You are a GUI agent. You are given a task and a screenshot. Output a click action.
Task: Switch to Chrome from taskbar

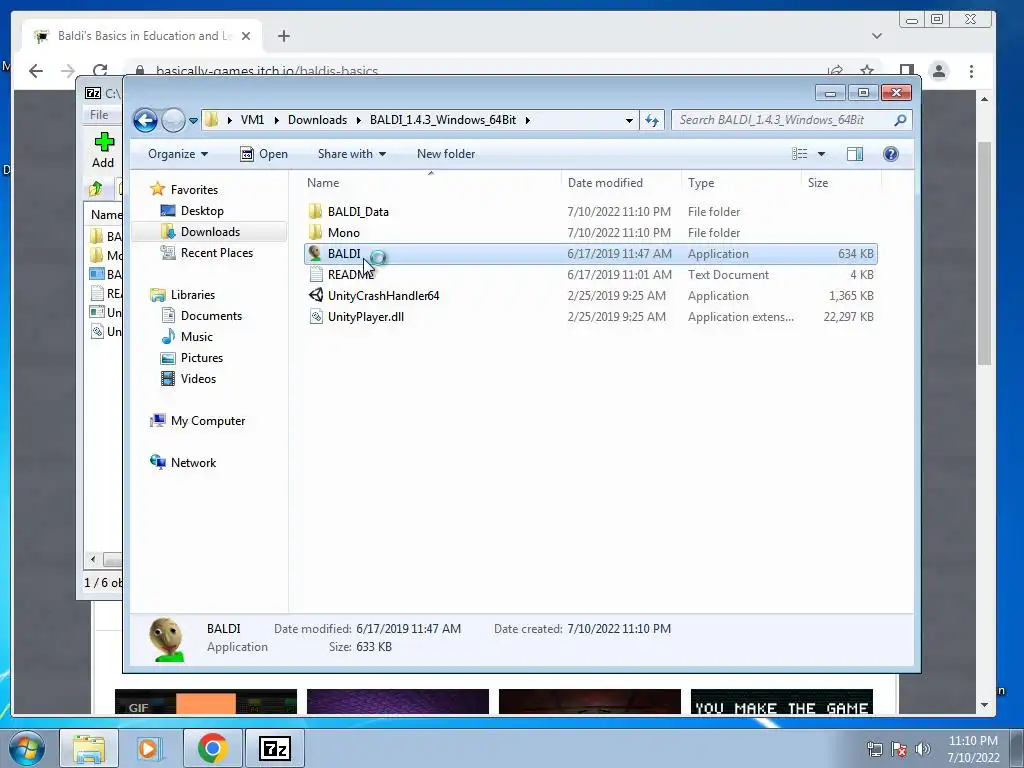pyautogui.click(x=212, y=748)
